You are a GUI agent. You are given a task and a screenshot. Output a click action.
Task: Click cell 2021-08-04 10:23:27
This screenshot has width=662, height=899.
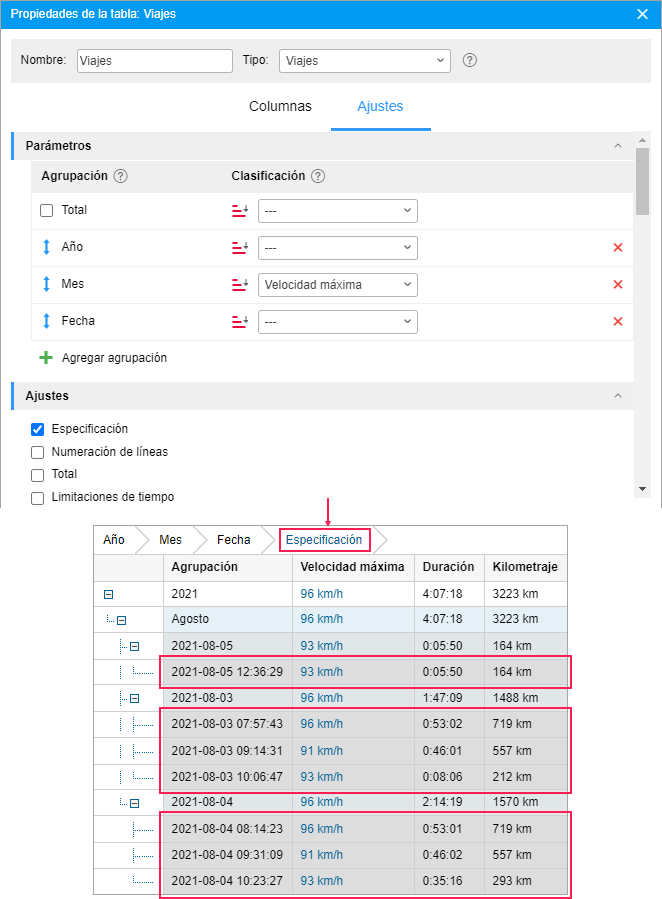coord(227,881)
